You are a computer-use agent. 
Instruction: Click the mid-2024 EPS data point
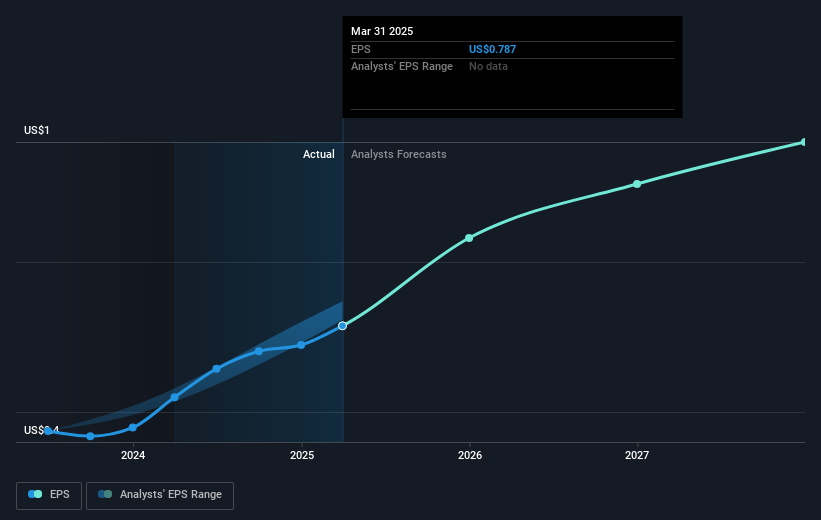[x=216, y=369]
